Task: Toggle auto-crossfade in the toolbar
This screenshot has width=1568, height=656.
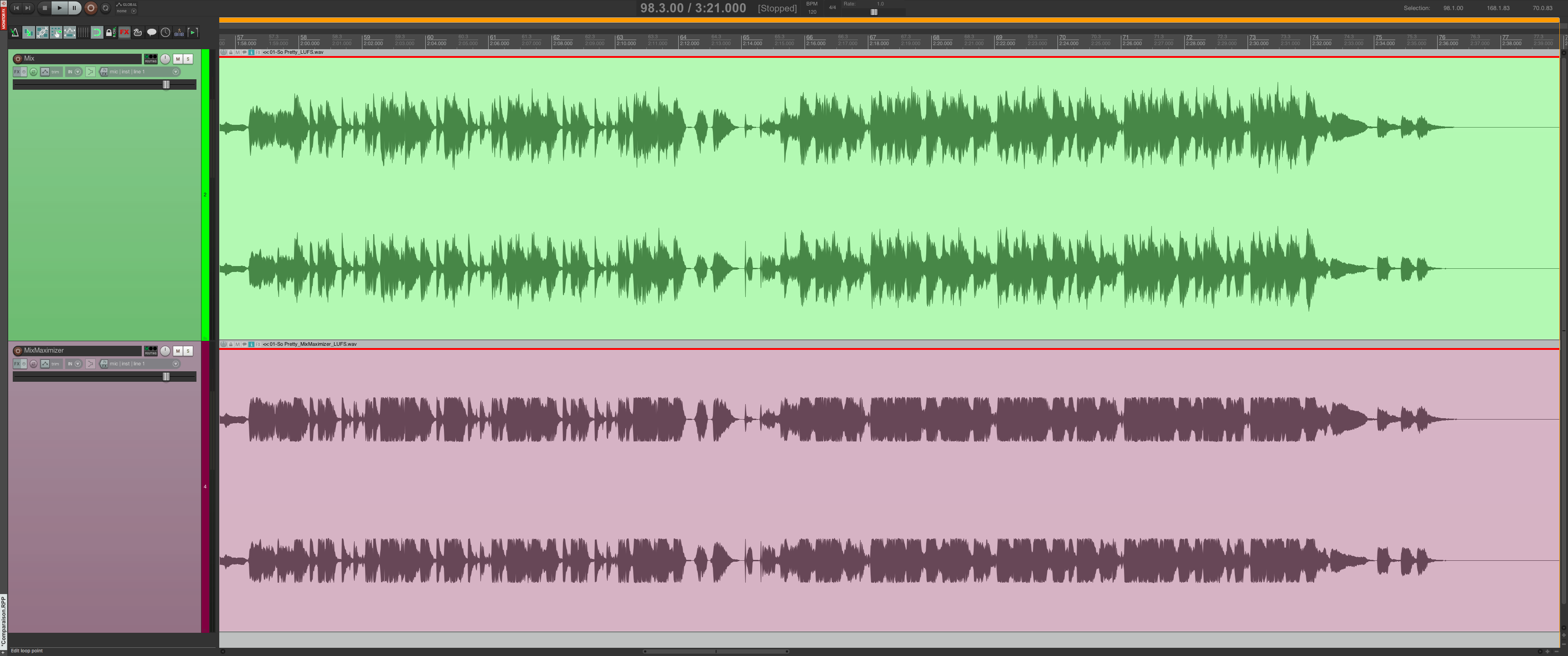Action: point(28,32)
